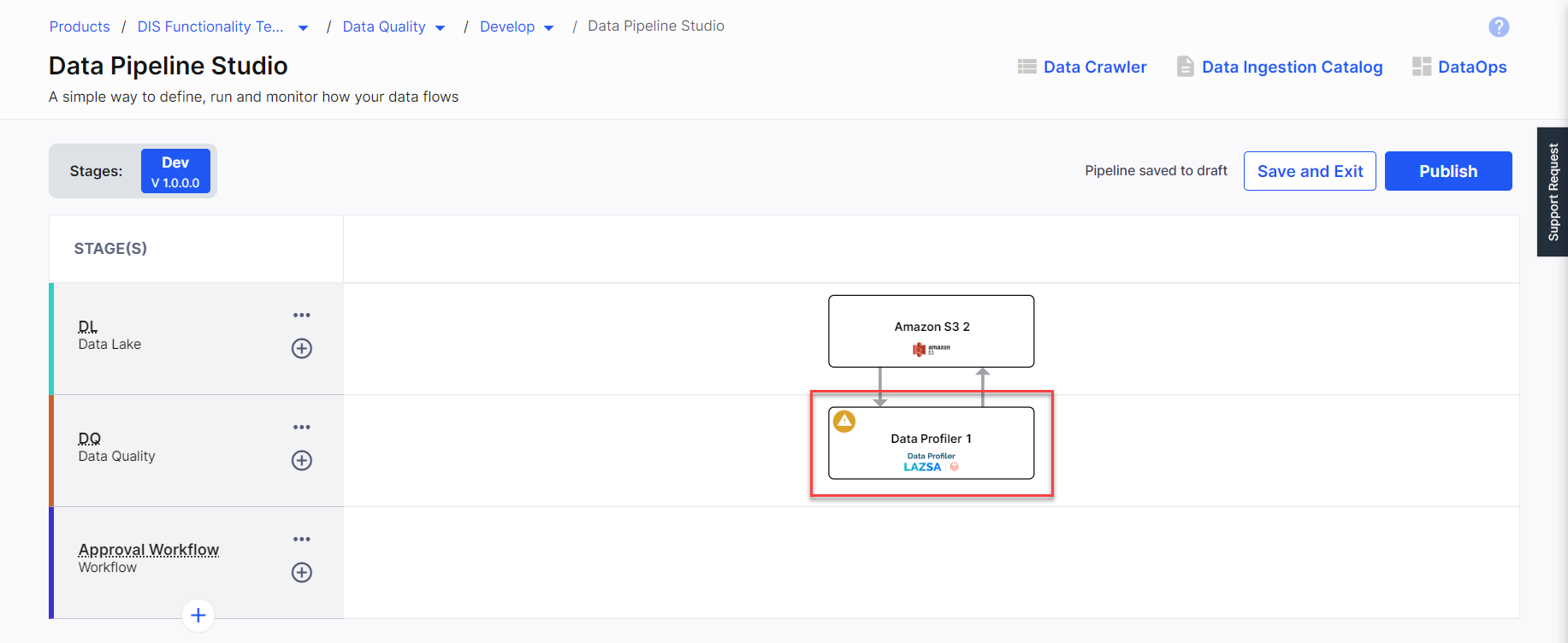
Task: Open three-dot menu for Data Lake stage
Action: coord(302,316)
